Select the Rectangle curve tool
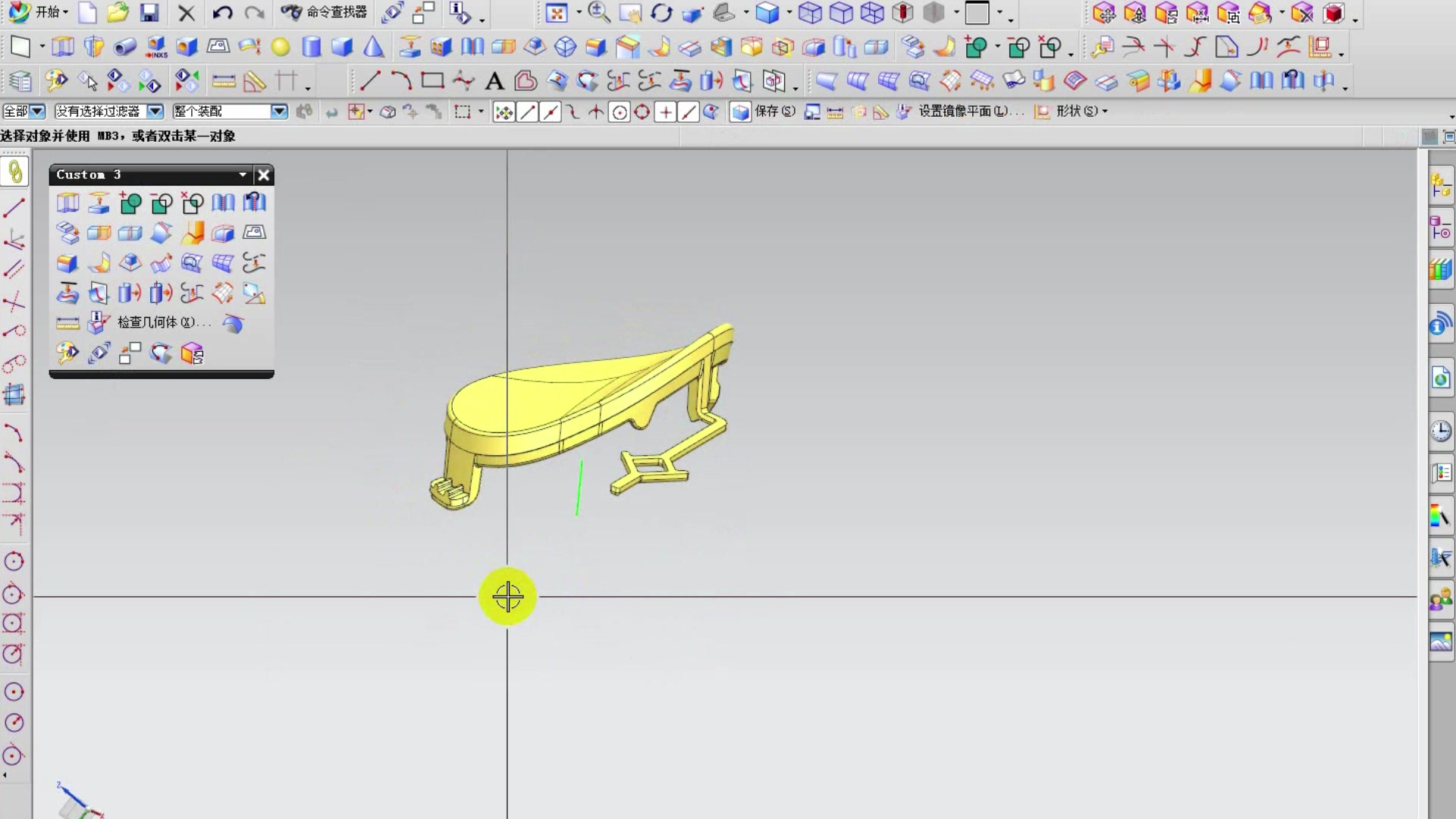The width and height of the screenshot is (1456, 819). [432, 80]
